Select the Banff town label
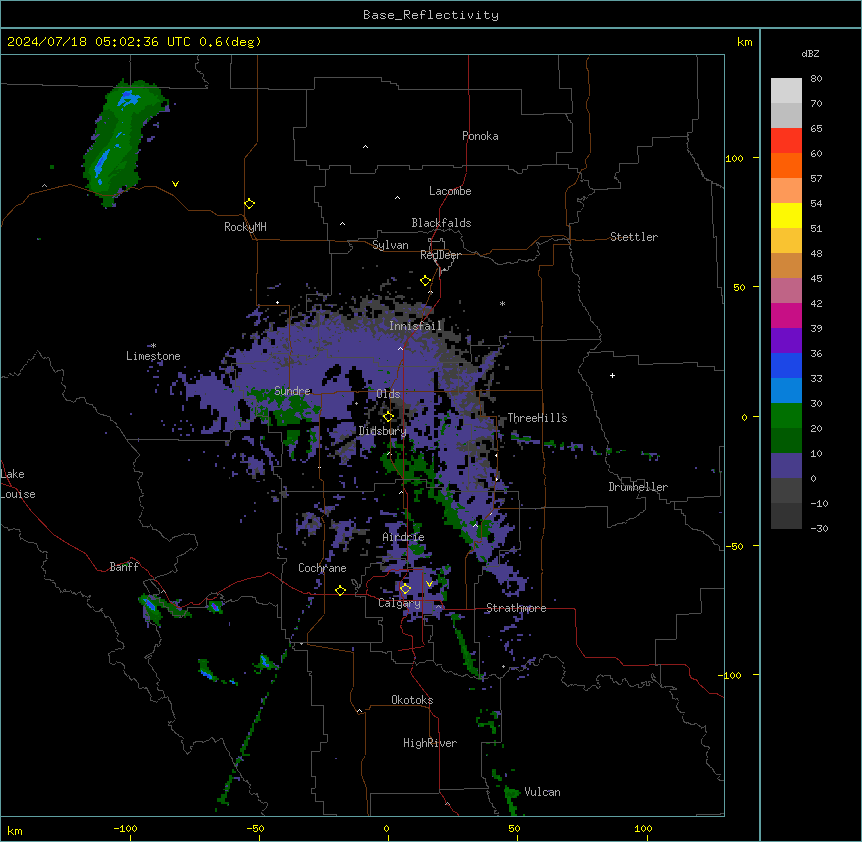The image size is (862, 842). coord(124,567)
